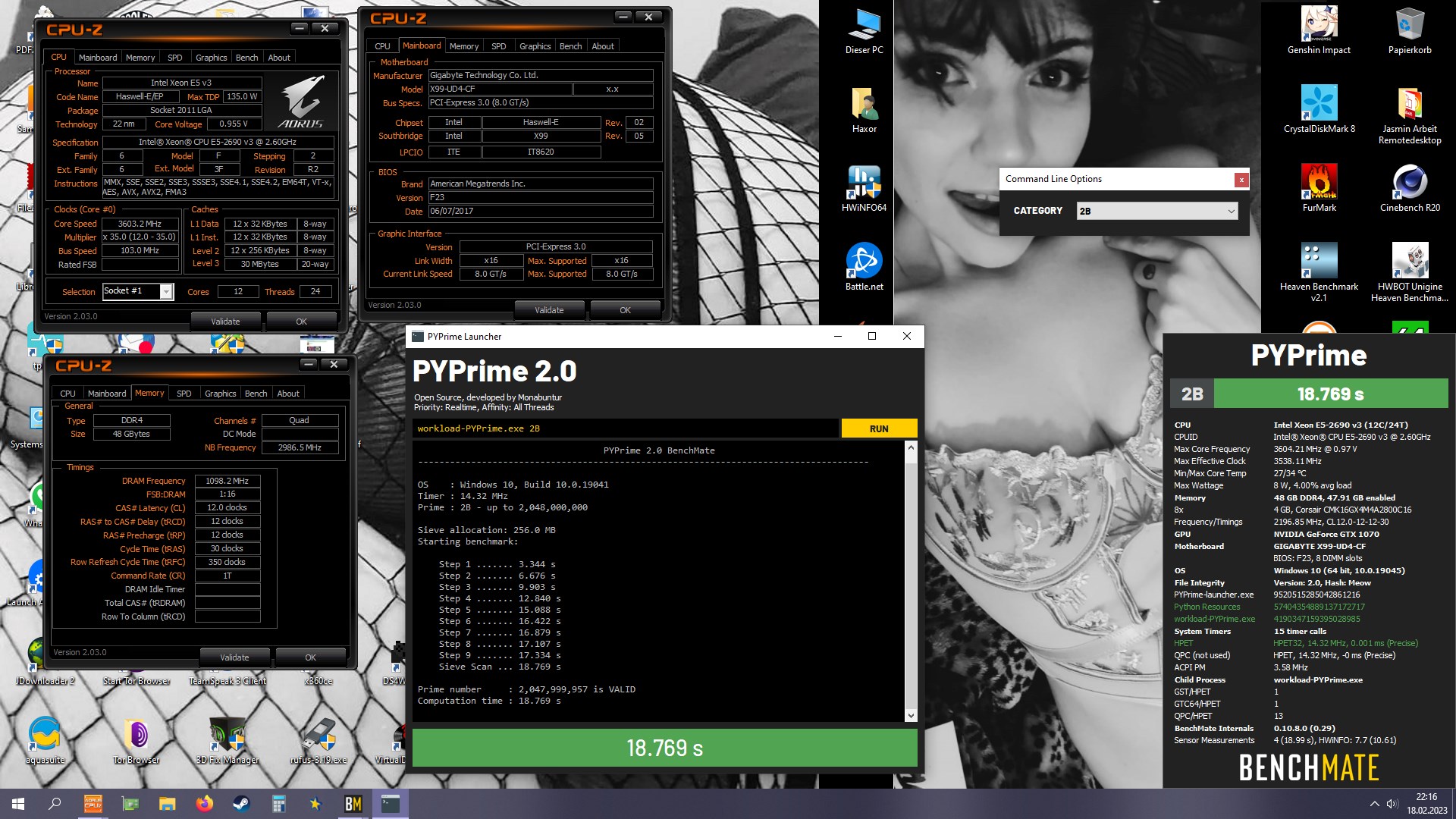
Task: Open the Dieser PC desktop icon
Action: click(864, 30)
